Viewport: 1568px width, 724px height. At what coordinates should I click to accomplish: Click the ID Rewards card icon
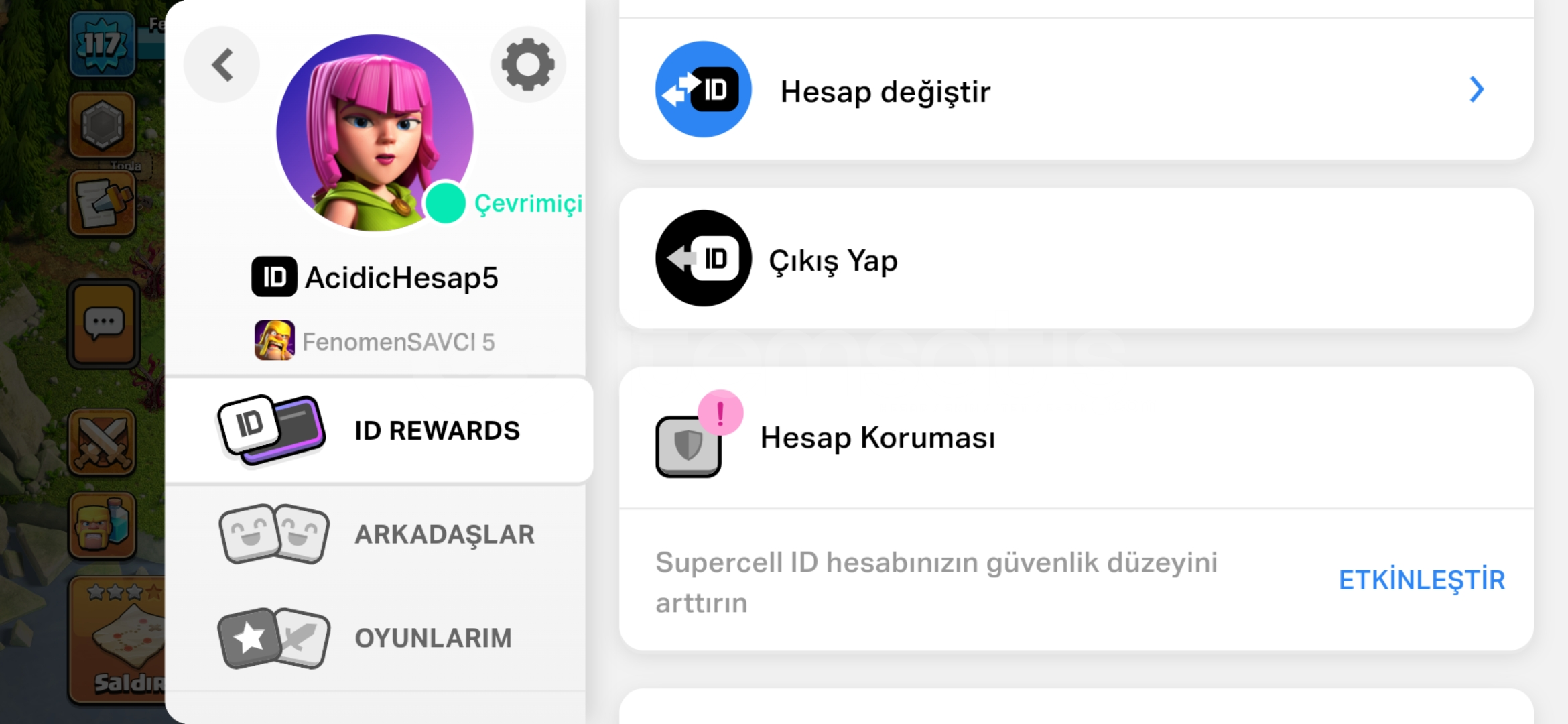[271, 430]
